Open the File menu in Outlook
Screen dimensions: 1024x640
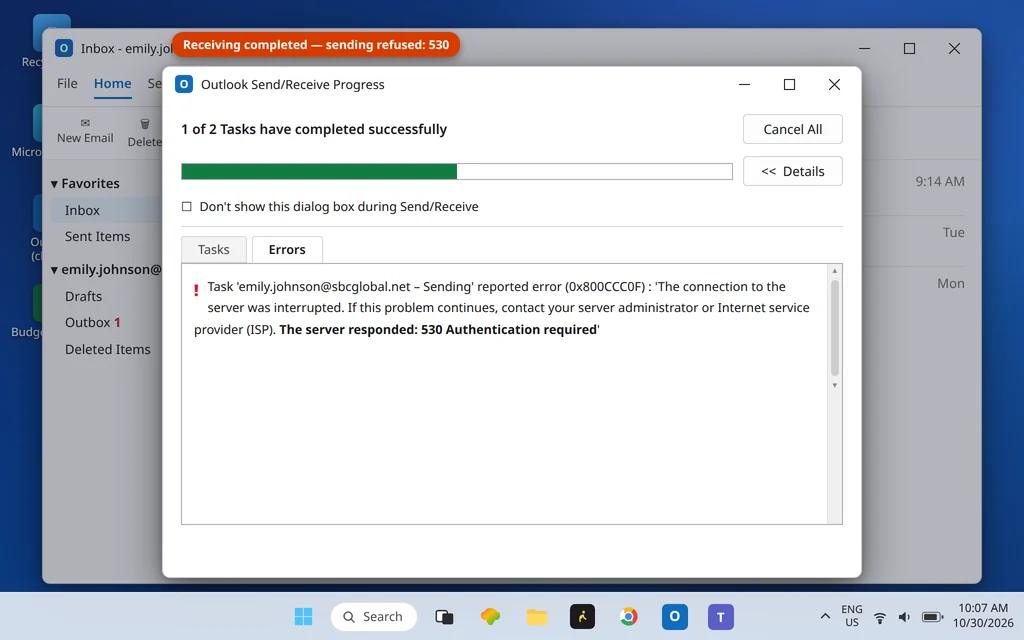(67, 84)
